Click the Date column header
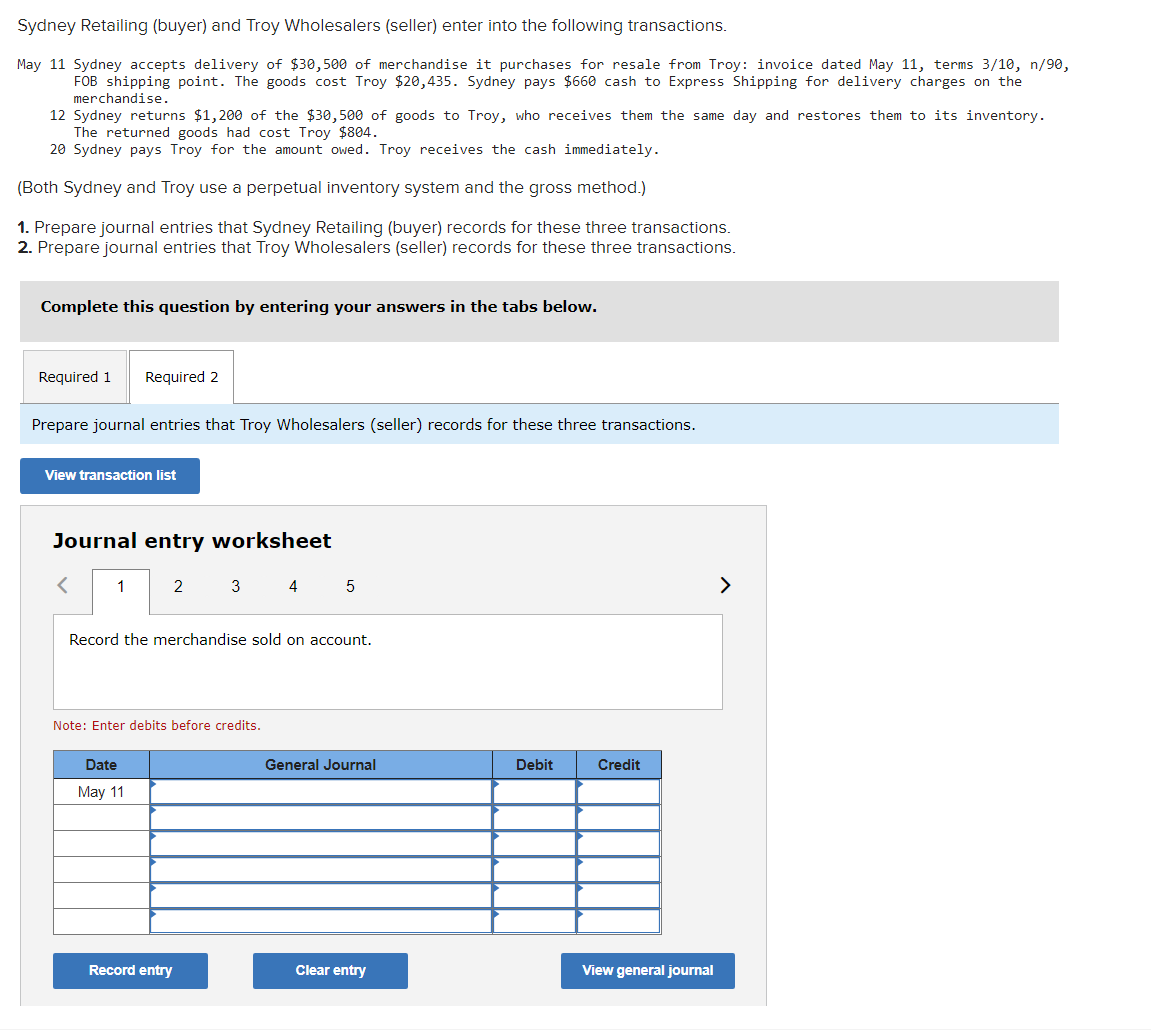 pyautogui.click(x=101, y=765)
